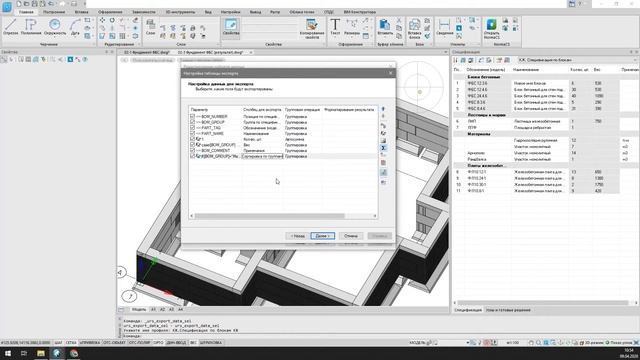
Task: Uncheck the Вес row checkbox
Action: pos(192,144)
